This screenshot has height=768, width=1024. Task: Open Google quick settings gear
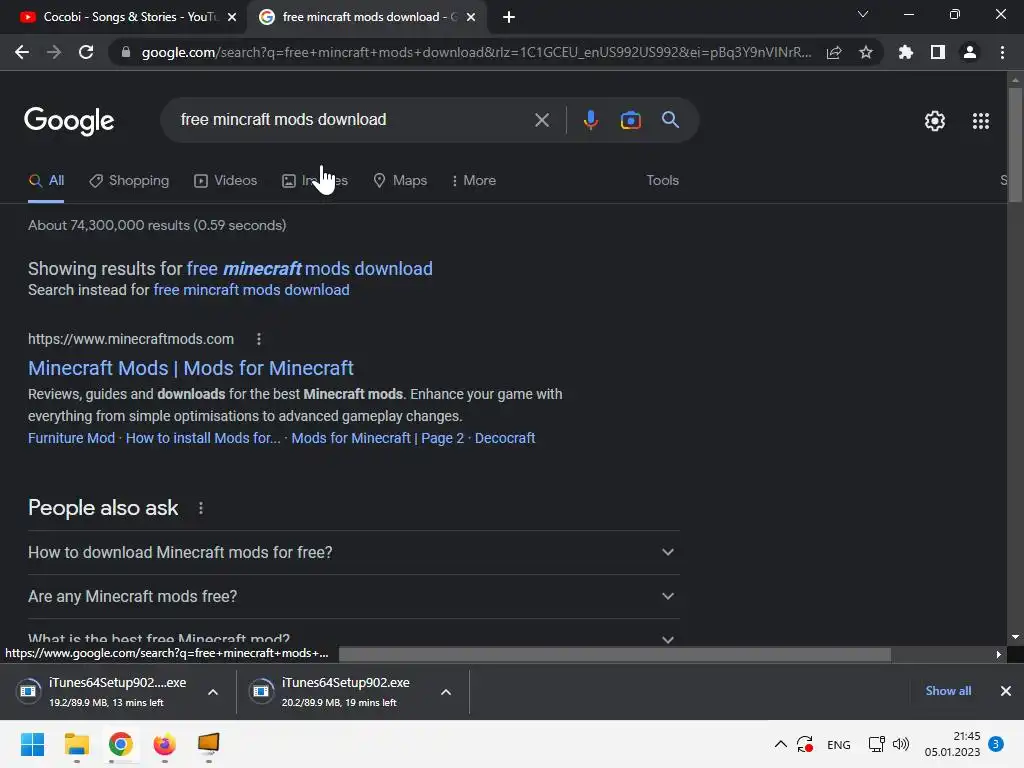(935, 121)
